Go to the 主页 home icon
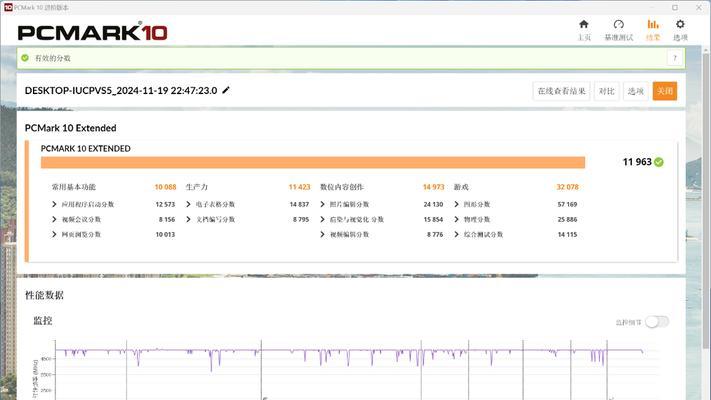 point(584,24)
